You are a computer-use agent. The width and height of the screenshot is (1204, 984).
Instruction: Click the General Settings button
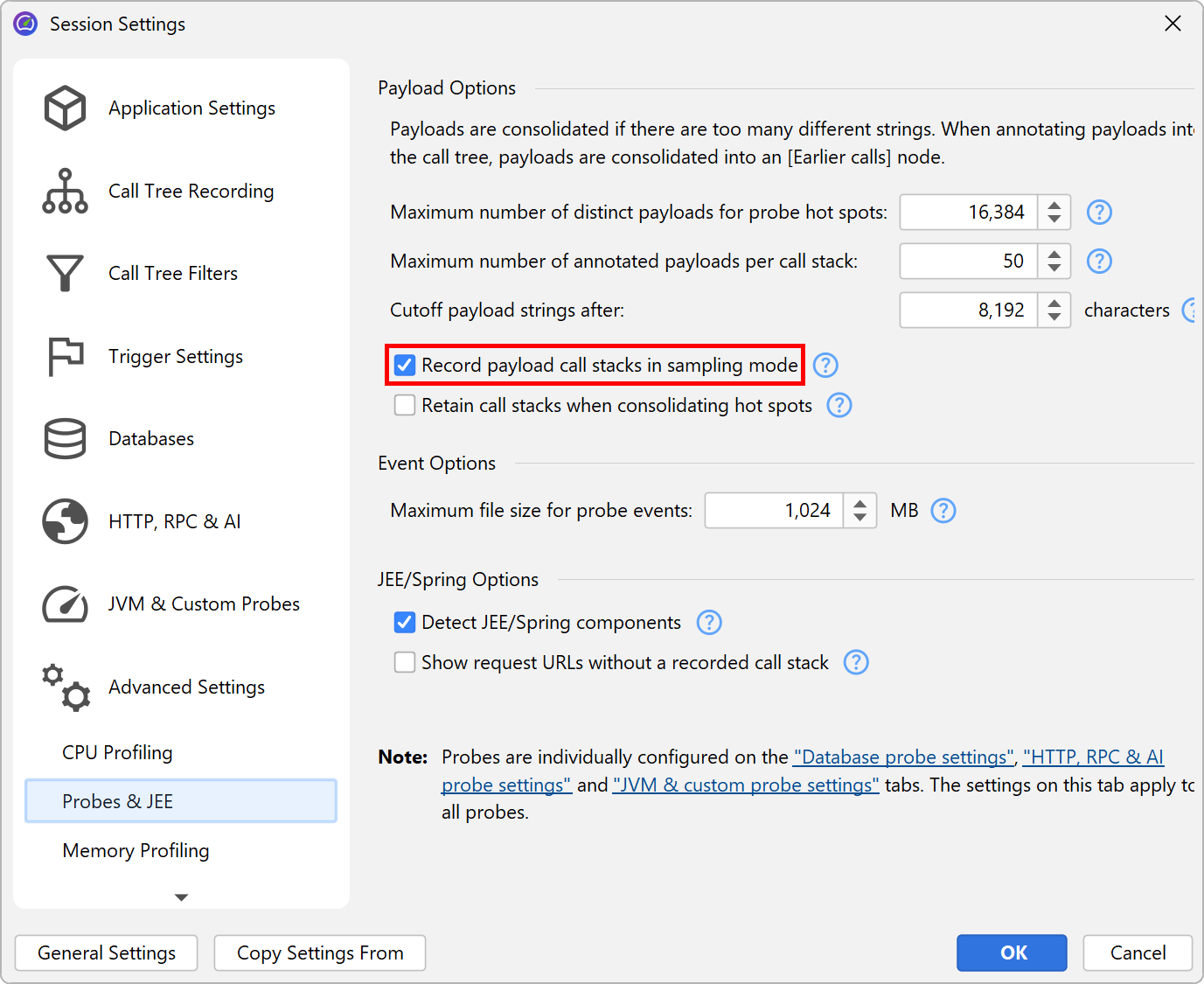107,953
